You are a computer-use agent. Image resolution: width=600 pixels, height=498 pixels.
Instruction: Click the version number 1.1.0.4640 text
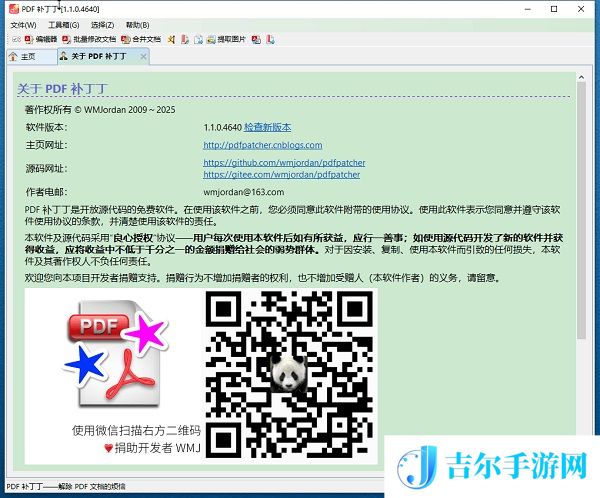(x=222, y=127)
